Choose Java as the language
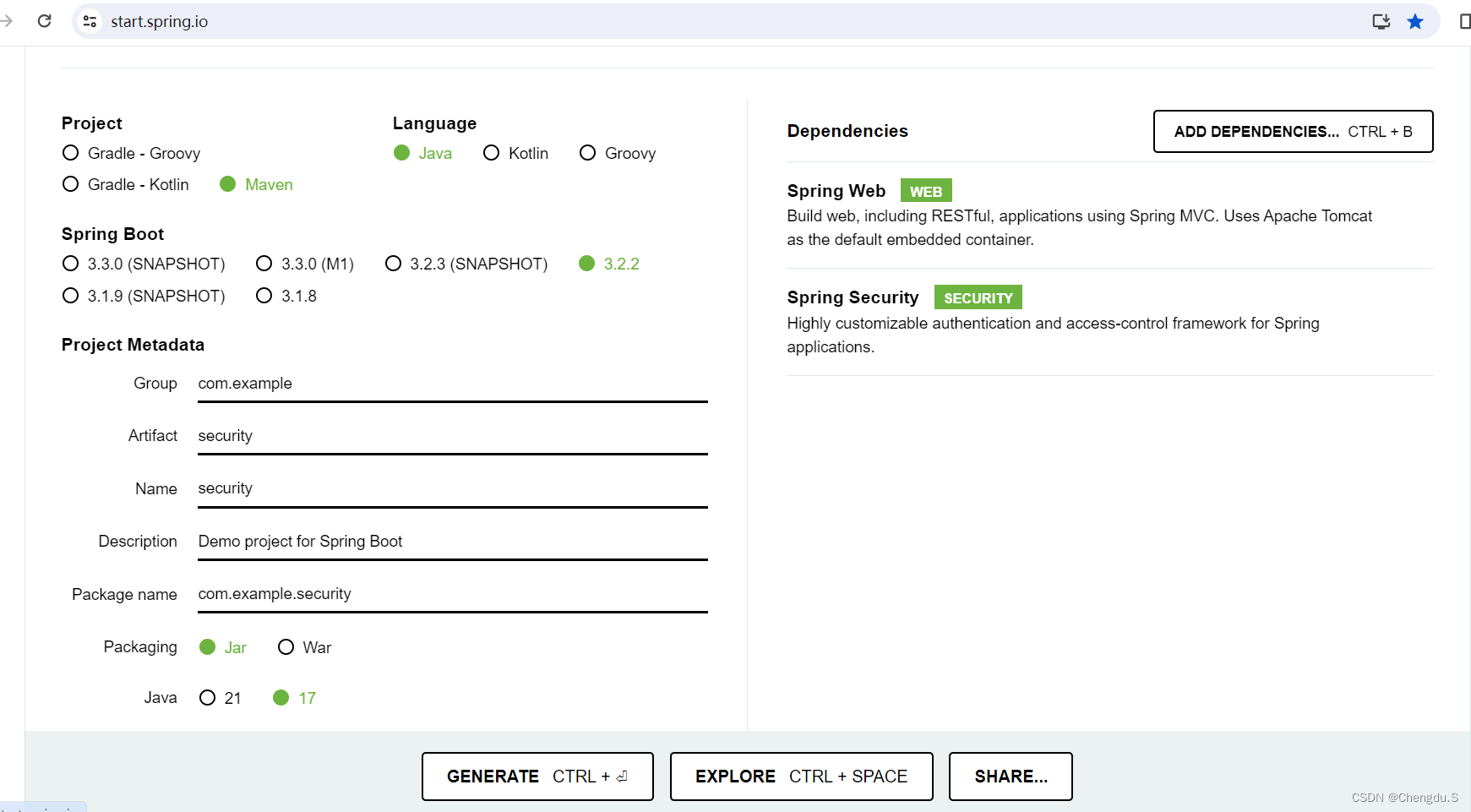 pos(422,153)
